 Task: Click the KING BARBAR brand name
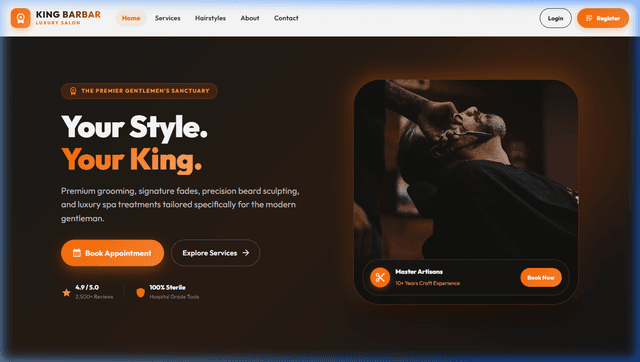pyautogui.click(x=68, y=15)
